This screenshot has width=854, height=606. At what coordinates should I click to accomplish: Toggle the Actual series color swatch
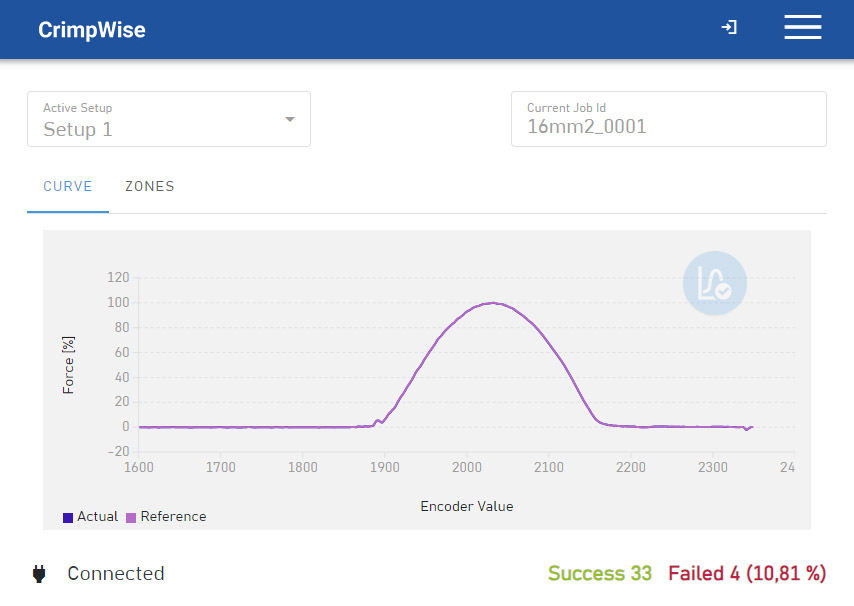click(68, 518)
